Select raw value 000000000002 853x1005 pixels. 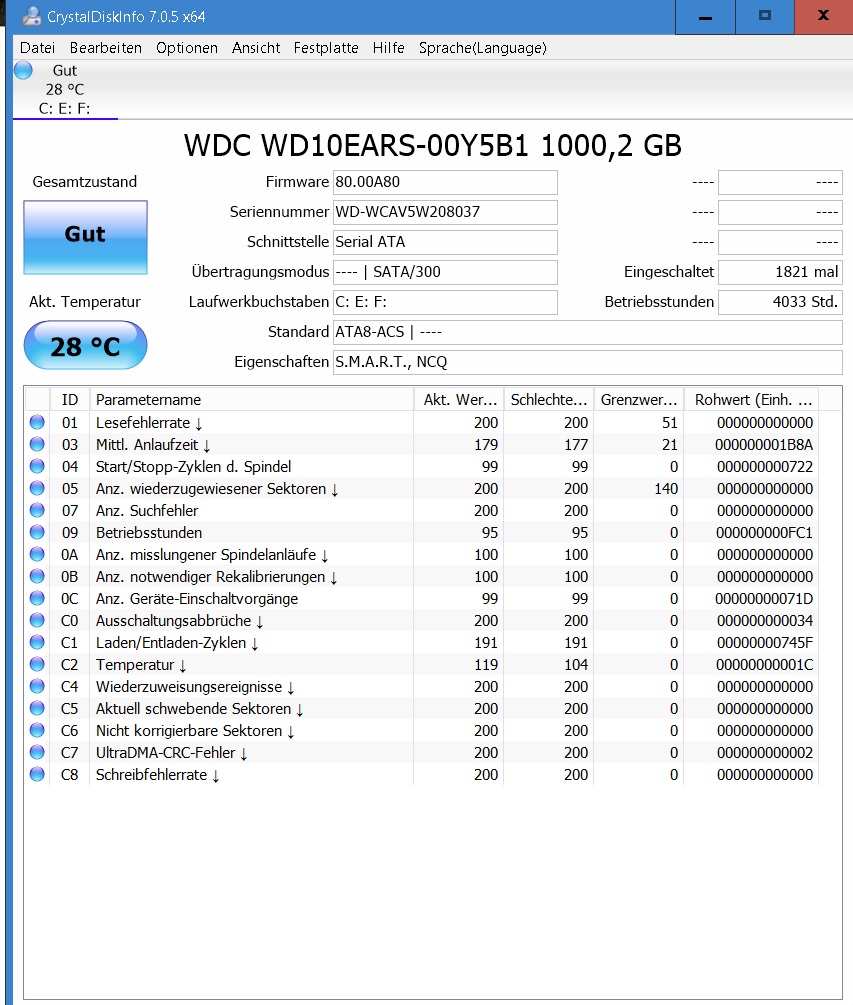[765, 752]
